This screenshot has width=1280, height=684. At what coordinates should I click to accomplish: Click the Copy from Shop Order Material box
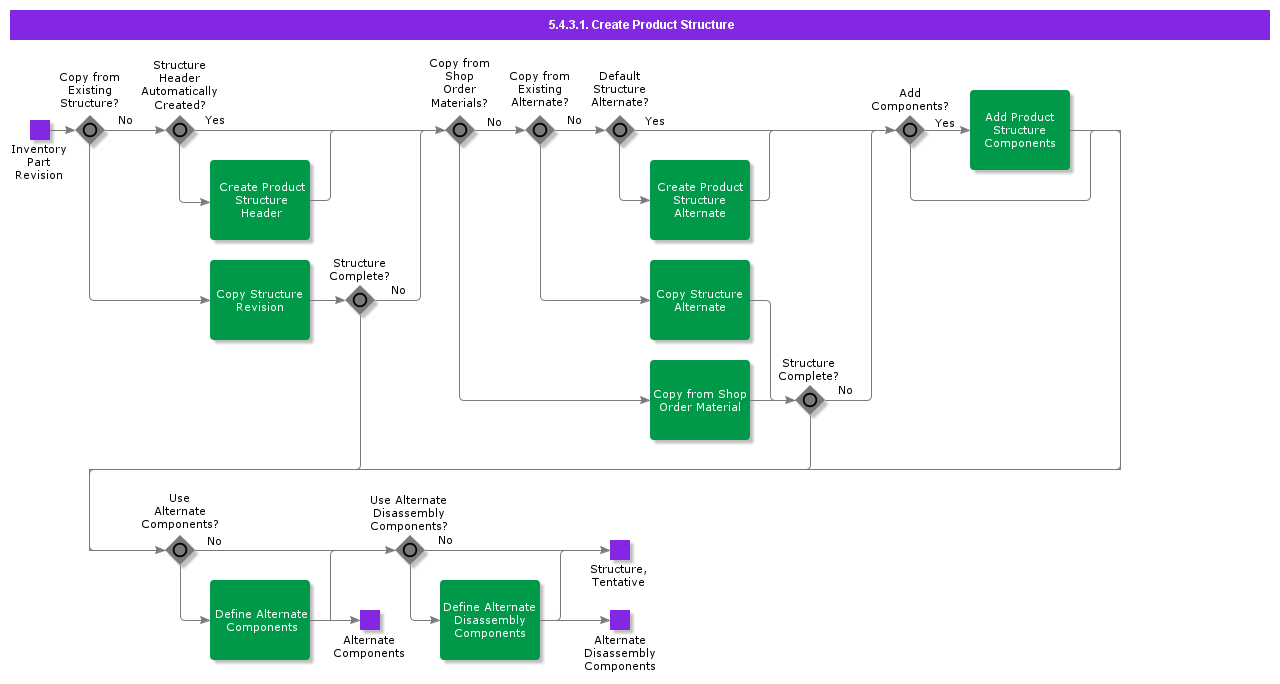click(700, 400)
